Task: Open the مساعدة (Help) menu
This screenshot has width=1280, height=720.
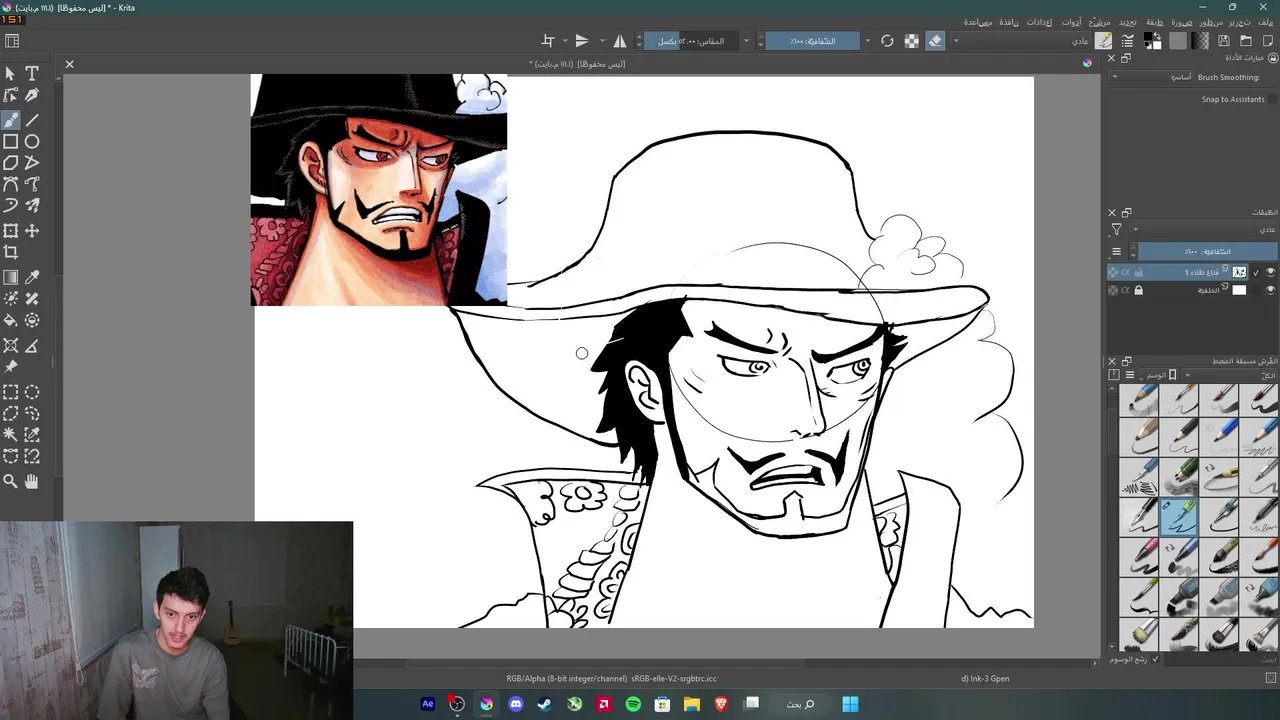Action: (x=978, y=21)
